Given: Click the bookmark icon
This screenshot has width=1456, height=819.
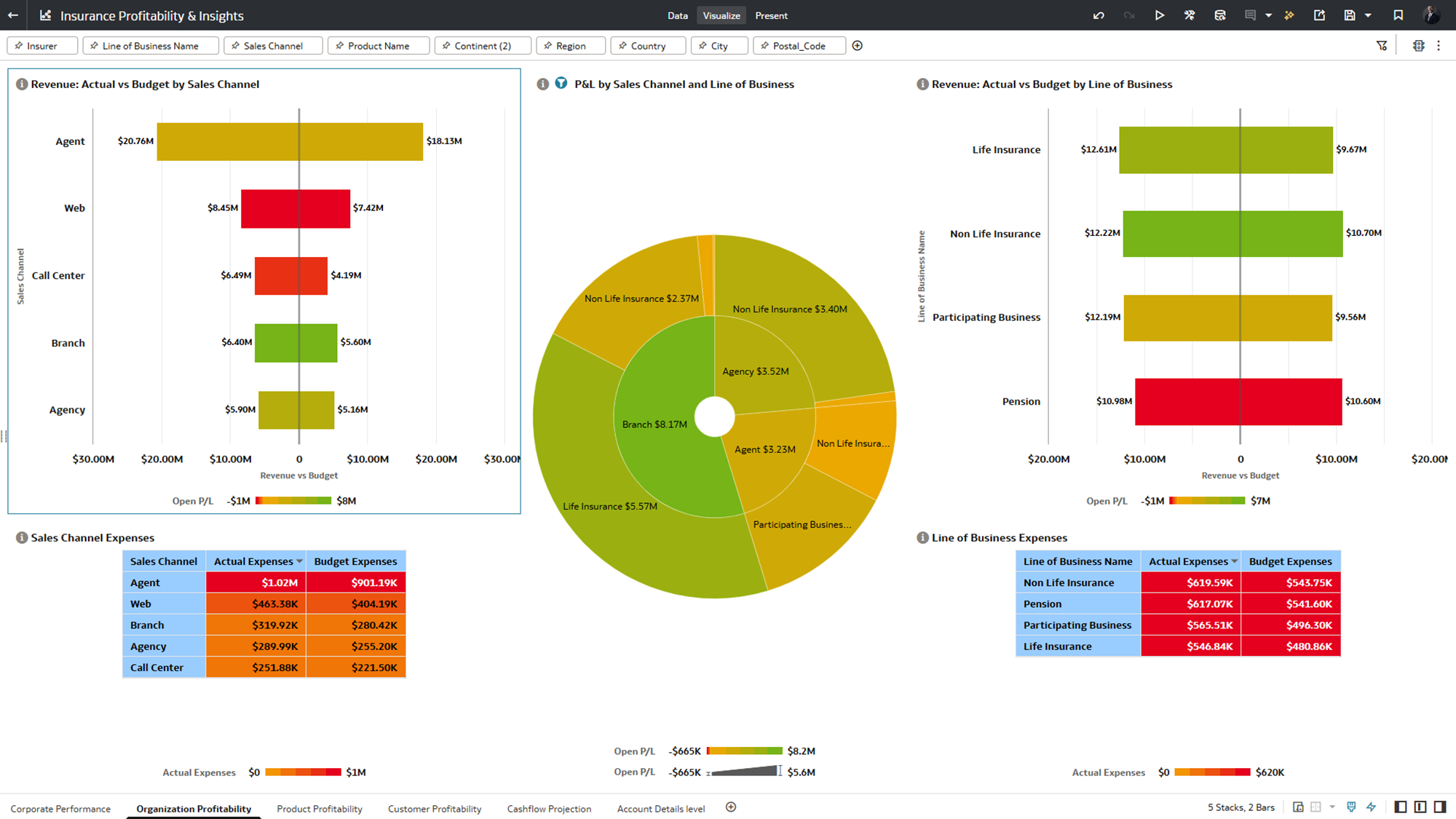Looking at the screenshot, I should pyautogui.click(x=1398, y=15).
